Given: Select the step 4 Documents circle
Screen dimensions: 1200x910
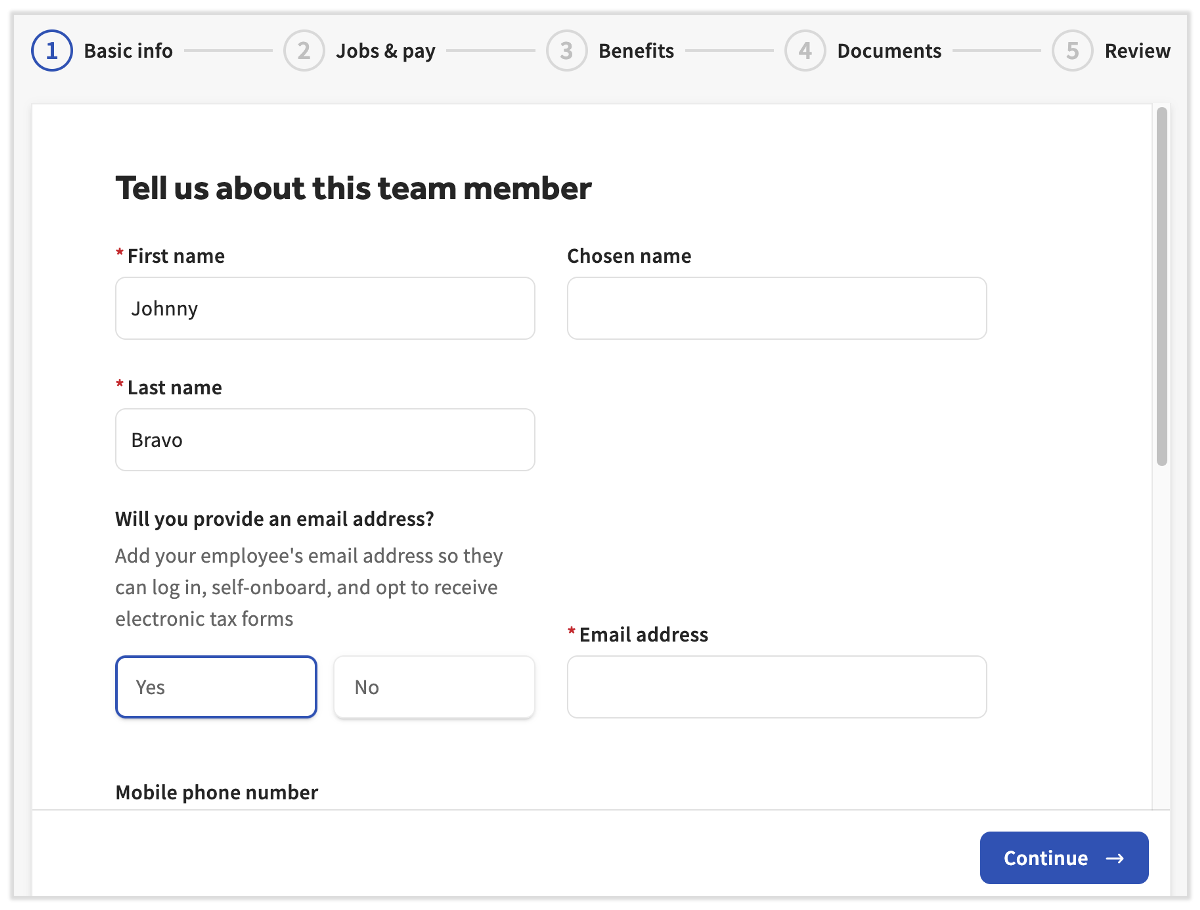Looking at the screenshot, I should click(x=805, y=51).
